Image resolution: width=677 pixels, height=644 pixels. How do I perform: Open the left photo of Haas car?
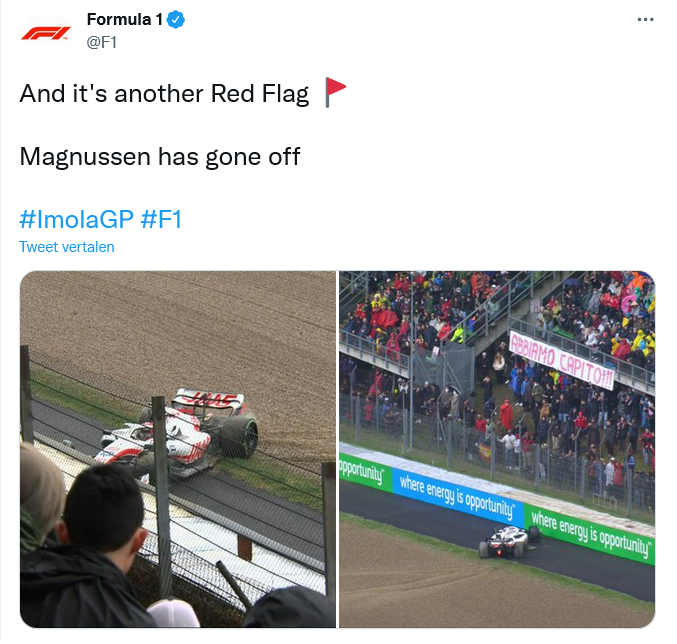point(177,449)
